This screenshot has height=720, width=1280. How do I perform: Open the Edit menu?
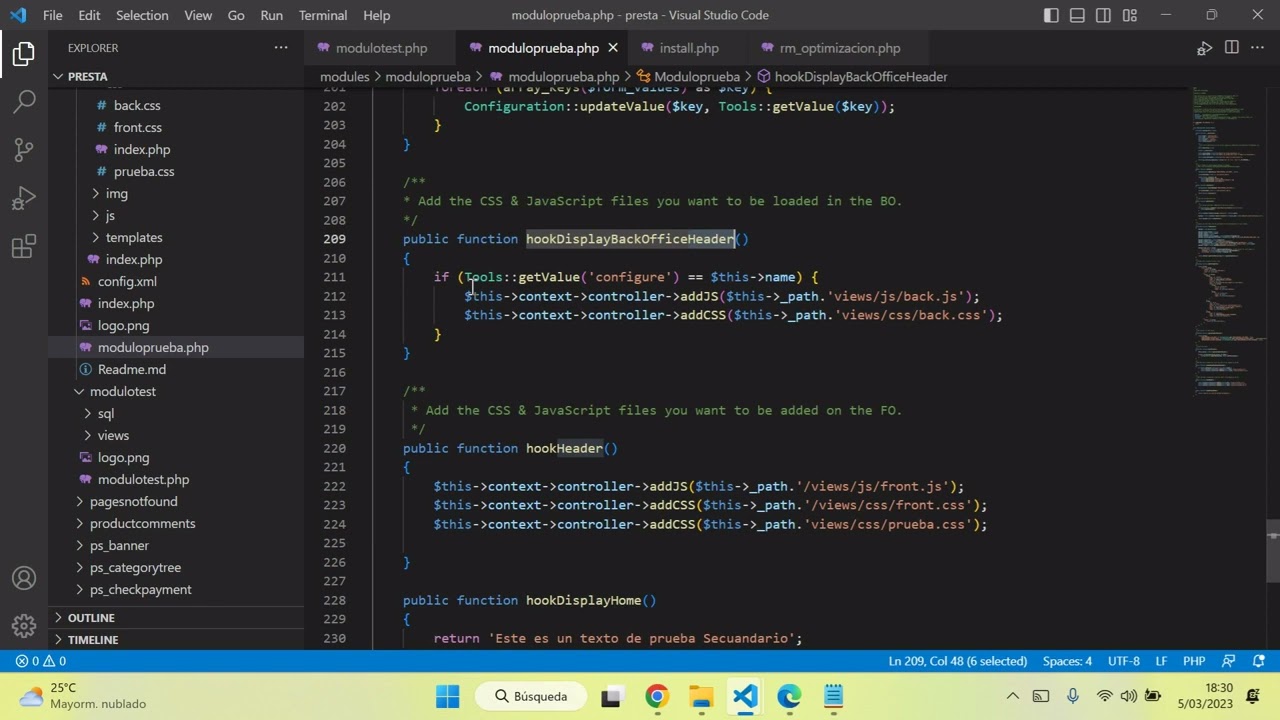(89, 15)
